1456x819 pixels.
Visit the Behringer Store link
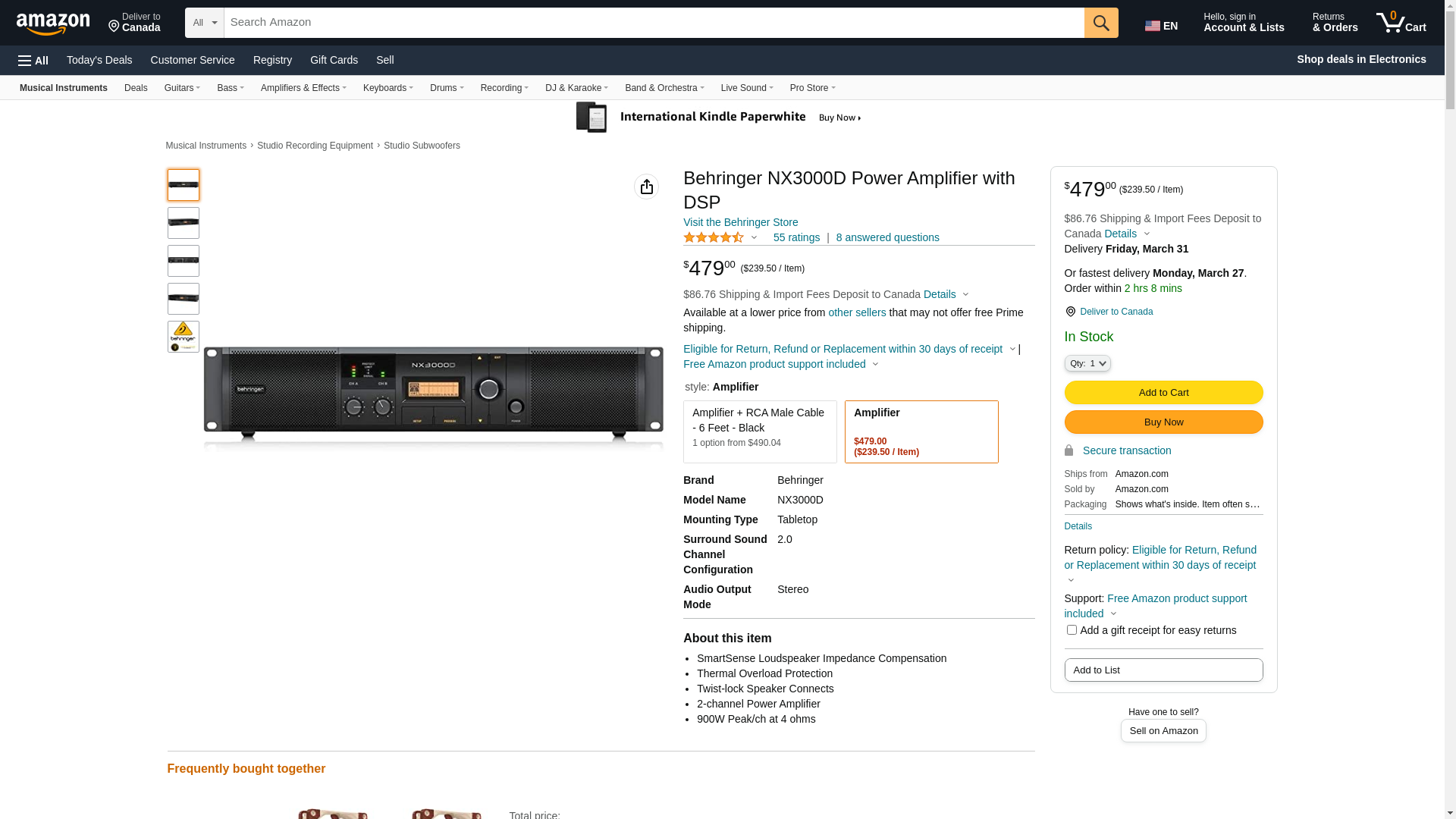[x=740, y=222]
